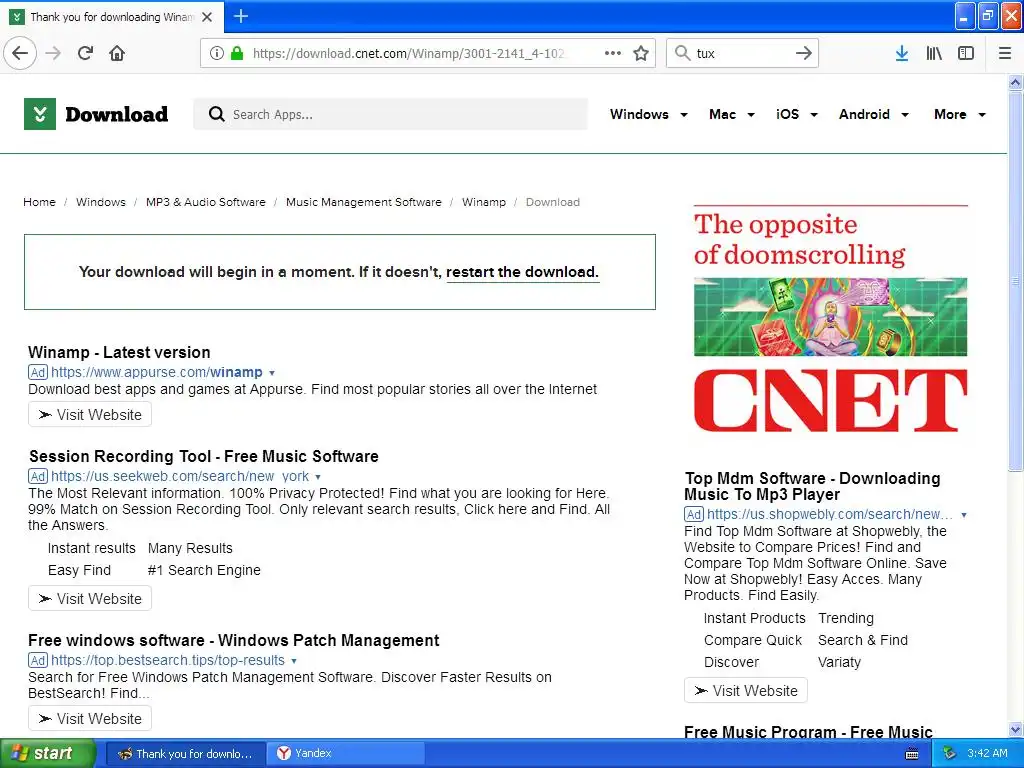The image size is (1024, 768).
Task: Expand the Android dropdown menu
Action: (874, 114)
